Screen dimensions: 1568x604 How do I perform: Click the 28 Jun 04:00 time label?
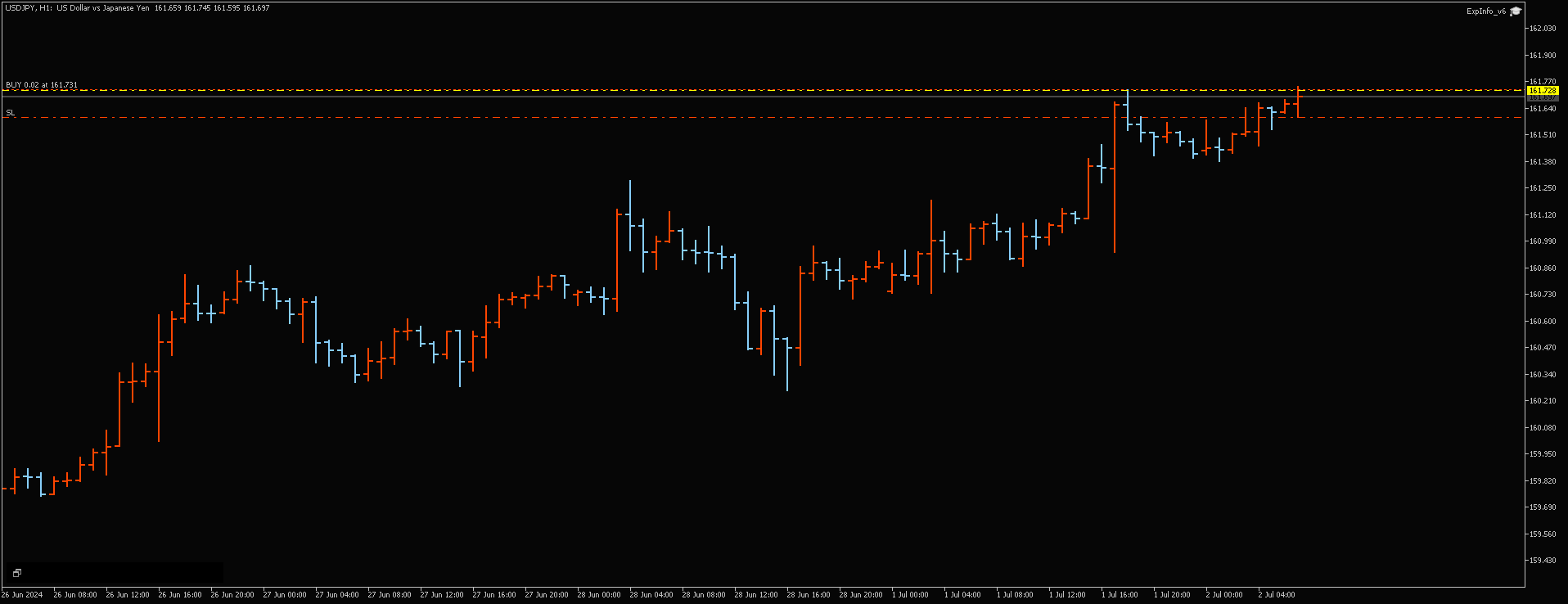coord(651,595)
